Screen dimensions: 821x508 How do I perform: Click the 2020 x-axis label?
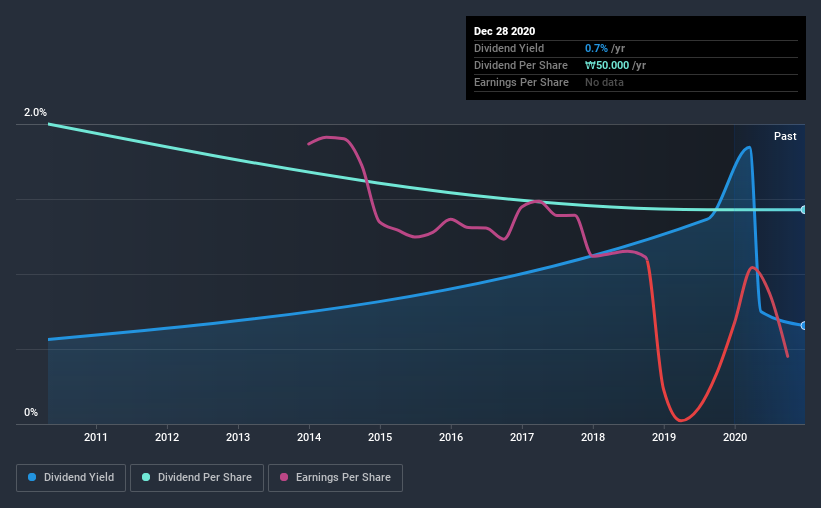[x=735, y=437]
